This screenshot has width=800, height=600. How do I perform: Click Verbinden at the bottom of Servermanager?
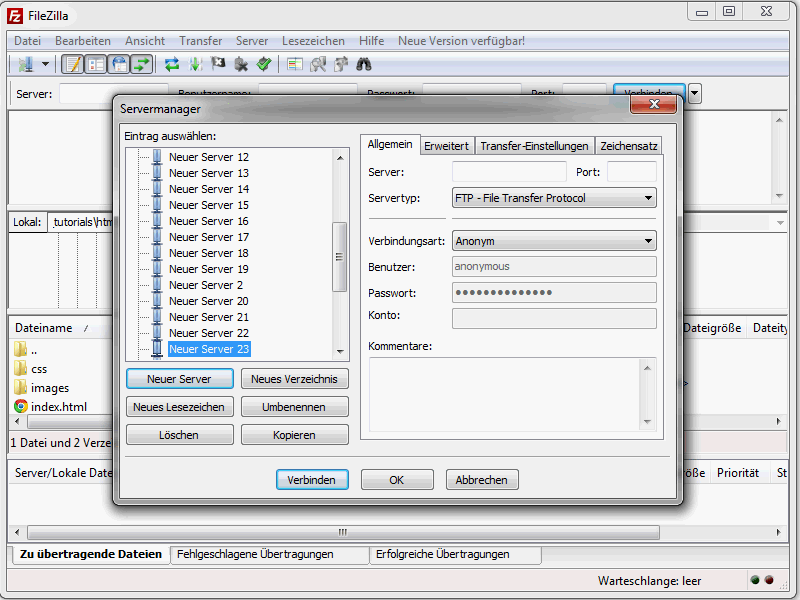point(312,480)
